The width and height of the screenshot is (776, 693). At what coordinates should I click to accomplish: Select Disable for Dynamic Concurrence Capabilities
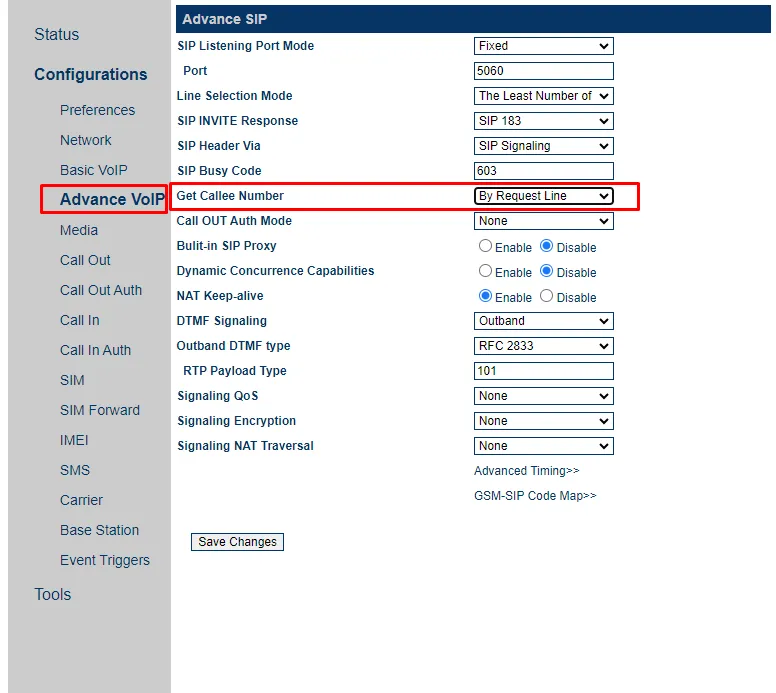coord(546,271)
